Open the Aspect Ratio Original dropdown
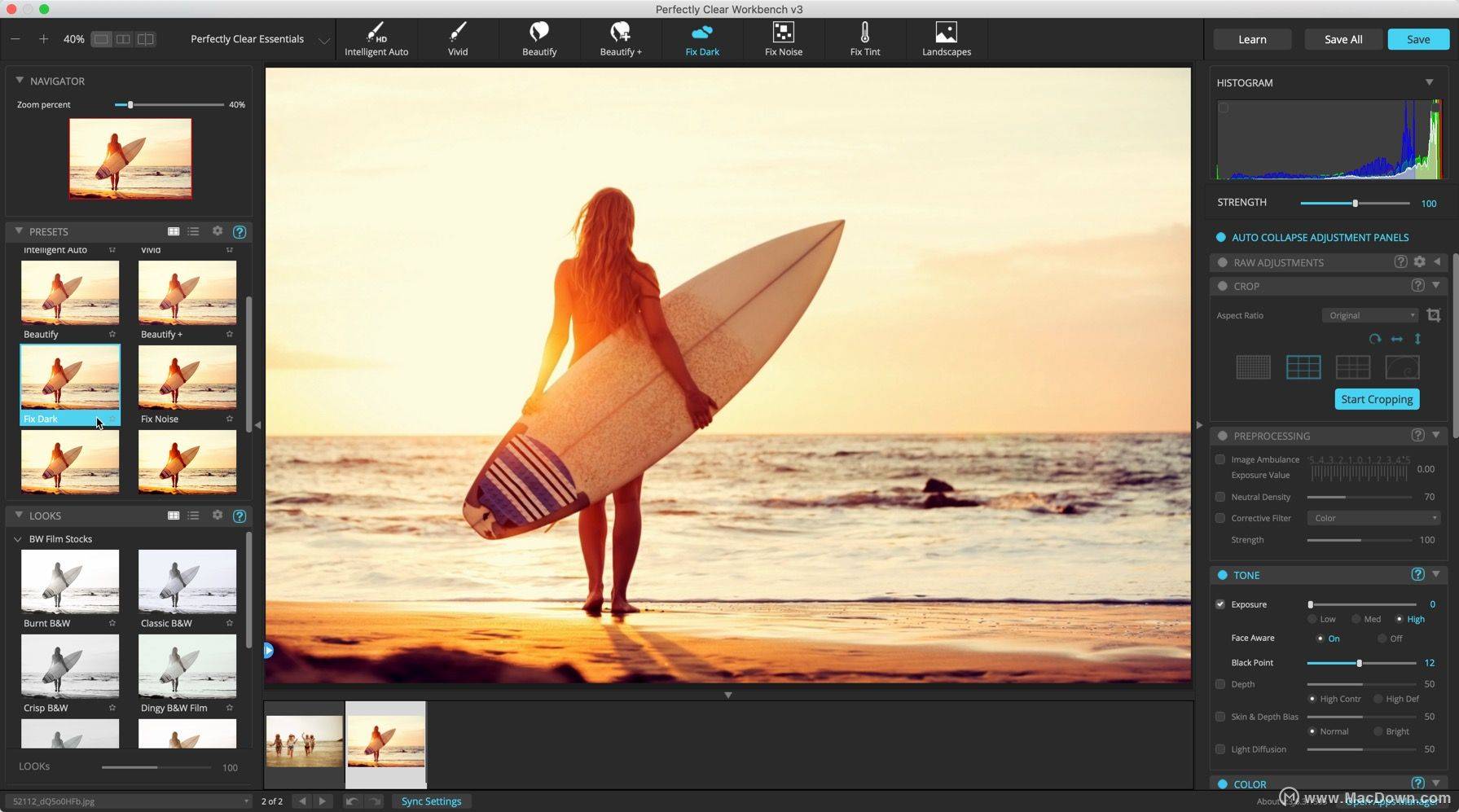1459x812 pixels. coord(1370,315)
